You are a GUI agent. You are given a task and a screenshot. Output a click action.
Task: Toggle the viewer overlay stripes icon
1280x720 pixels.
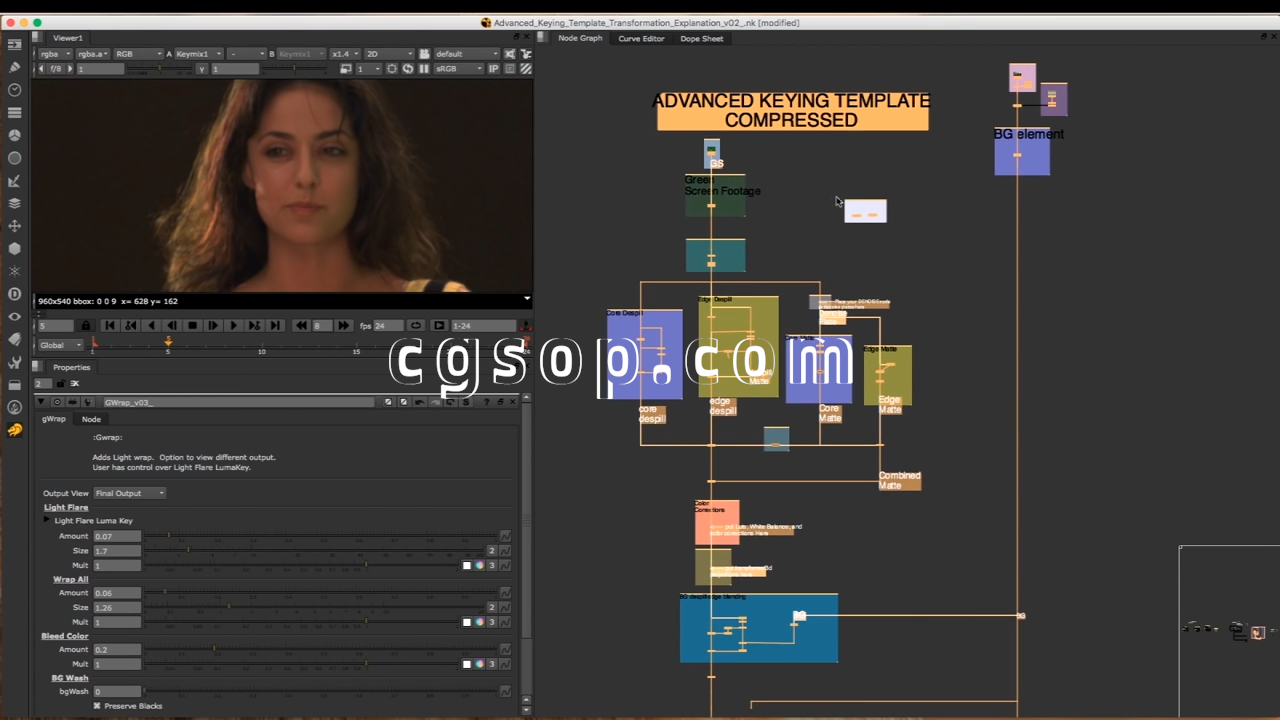pos(525,69)
